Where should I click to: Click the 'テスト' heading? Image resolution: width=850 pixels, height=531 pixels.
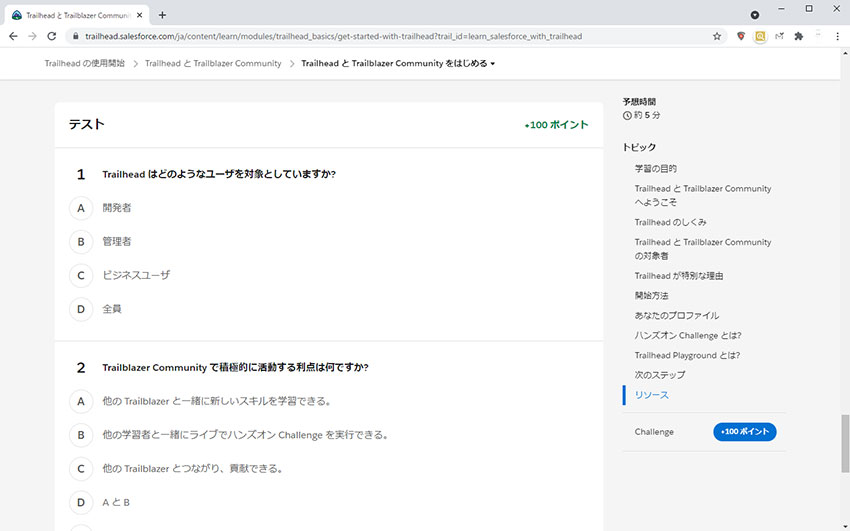click(x=87, y=125)
